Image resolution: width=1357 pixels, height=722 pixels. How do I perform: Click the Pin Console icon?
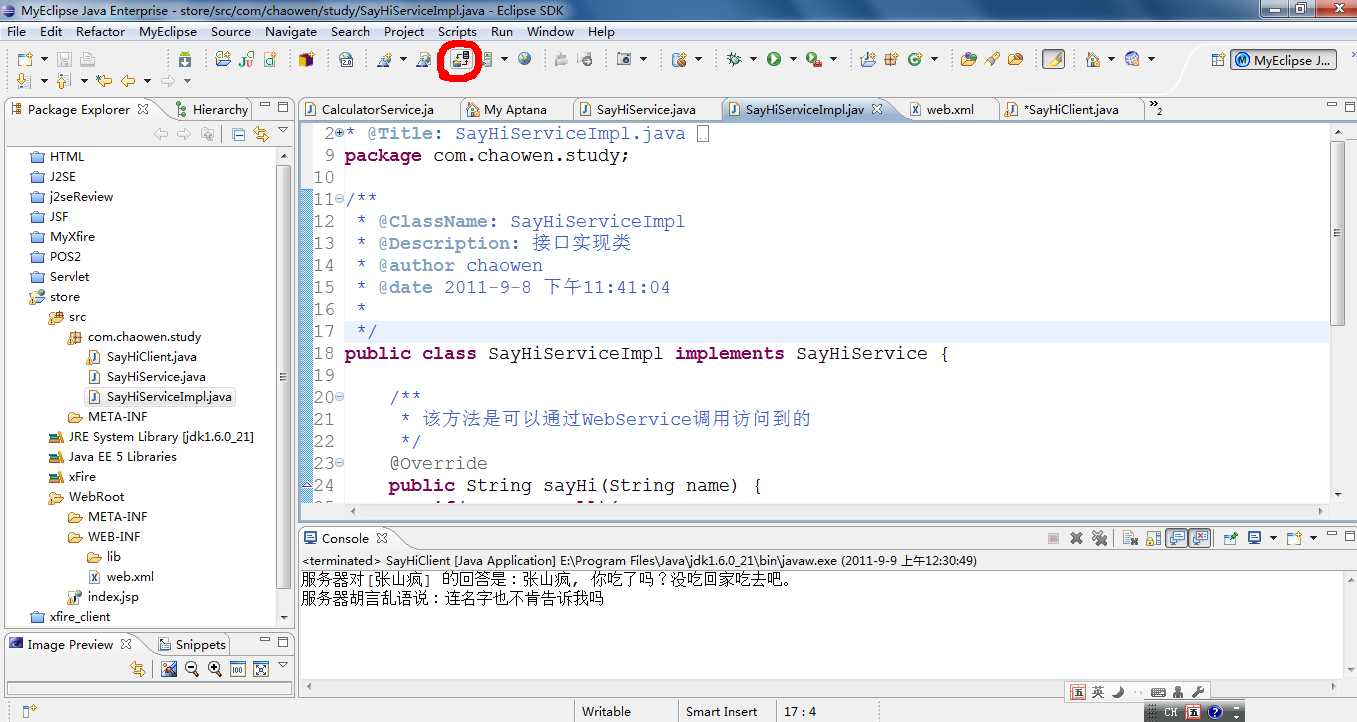point(1232,538)
